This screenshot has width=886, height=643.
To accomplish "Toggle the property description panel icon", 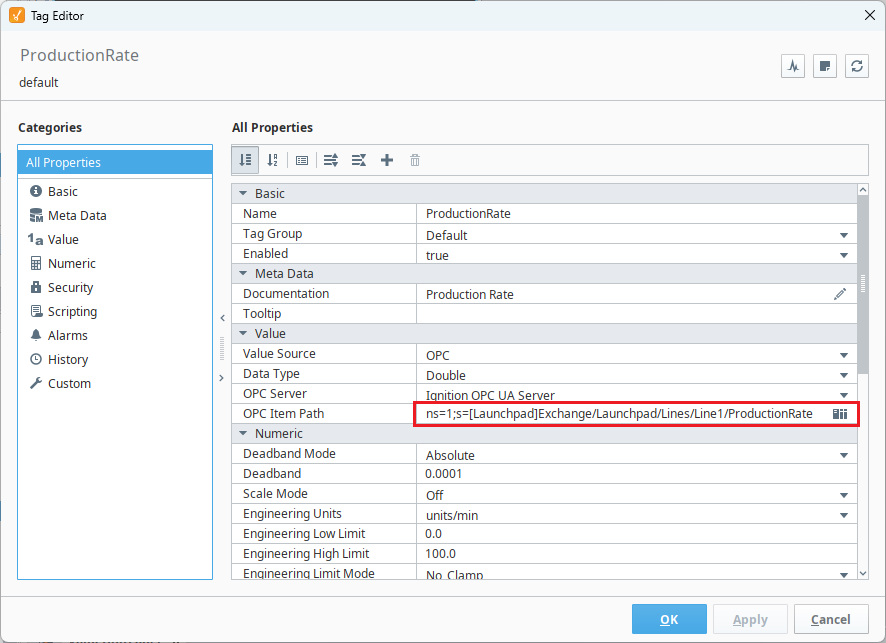I will 302,160.
